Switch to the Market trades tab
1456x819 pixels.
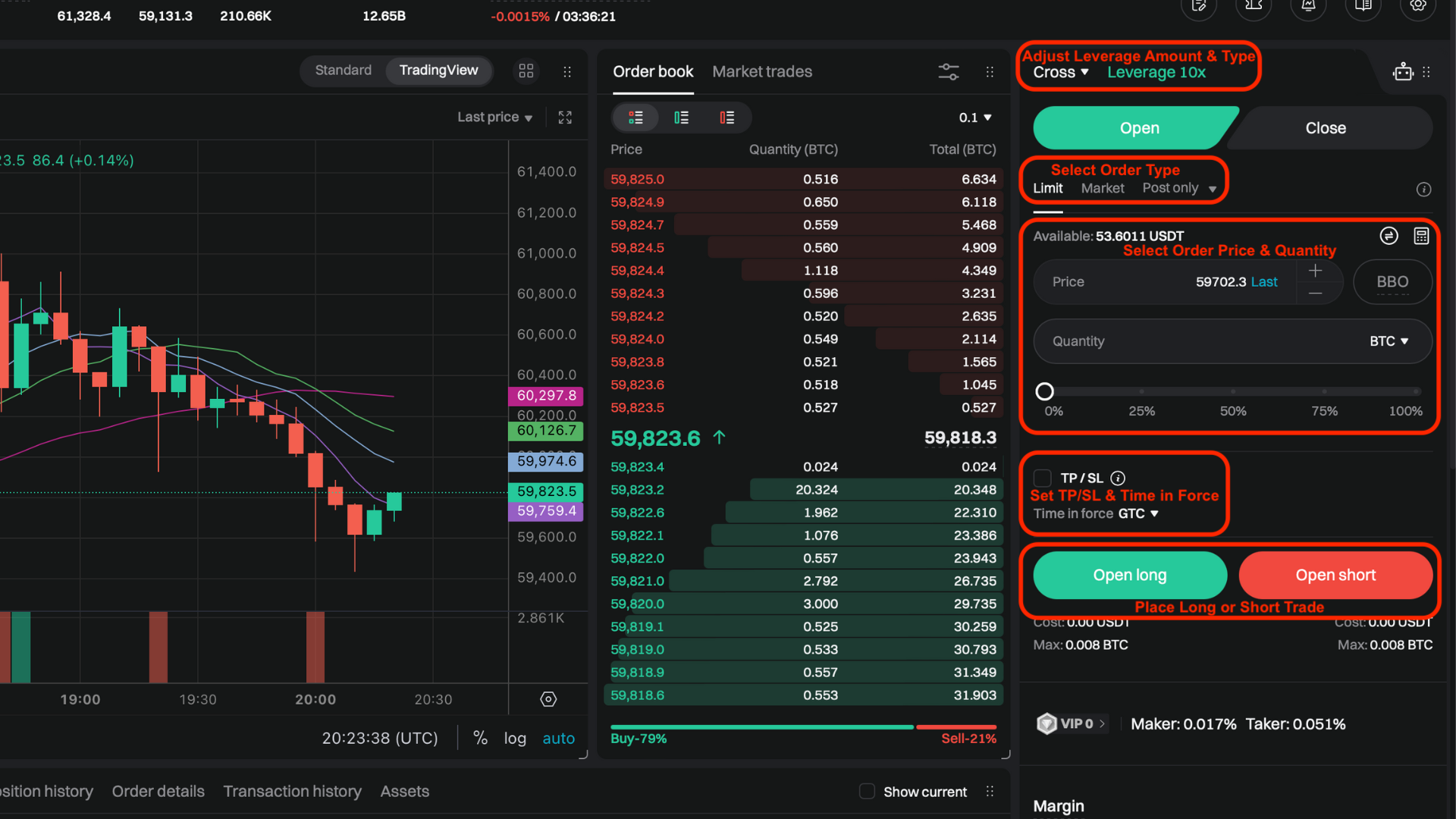[762, 71]
